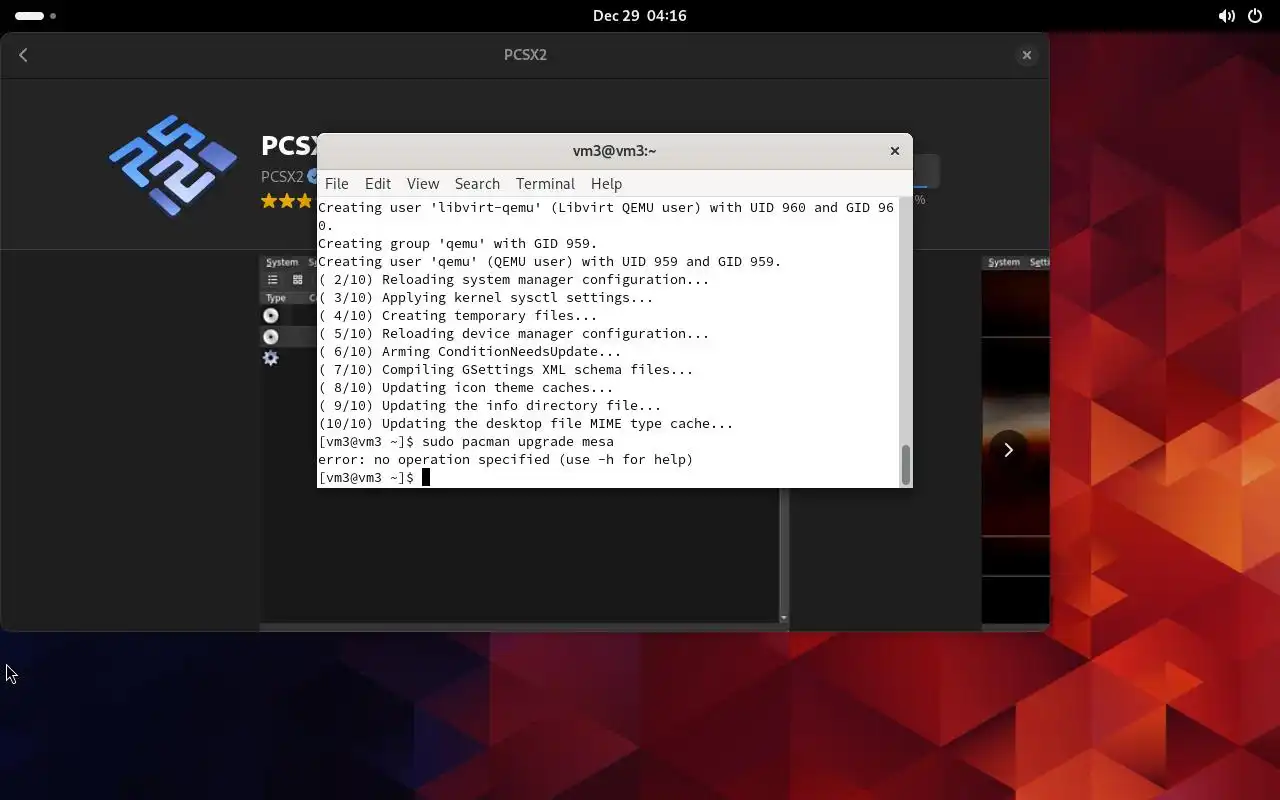Viewport: 1280px width, 800px height.
Task: Open the clock showing Dec 29 04:16
Action: point(640,16)
